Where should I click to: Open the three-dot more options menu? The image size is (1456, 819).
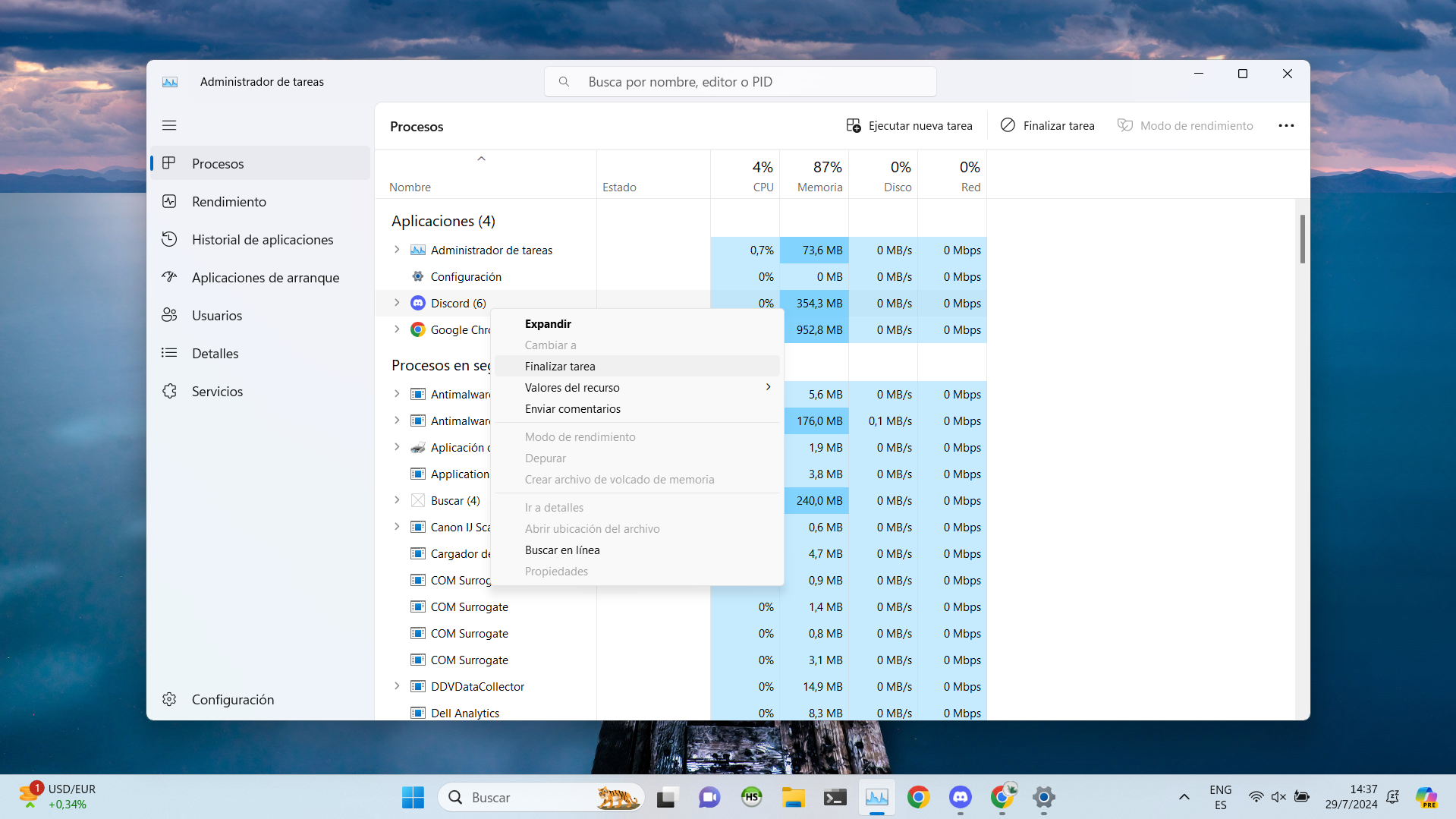(1286, 125)
